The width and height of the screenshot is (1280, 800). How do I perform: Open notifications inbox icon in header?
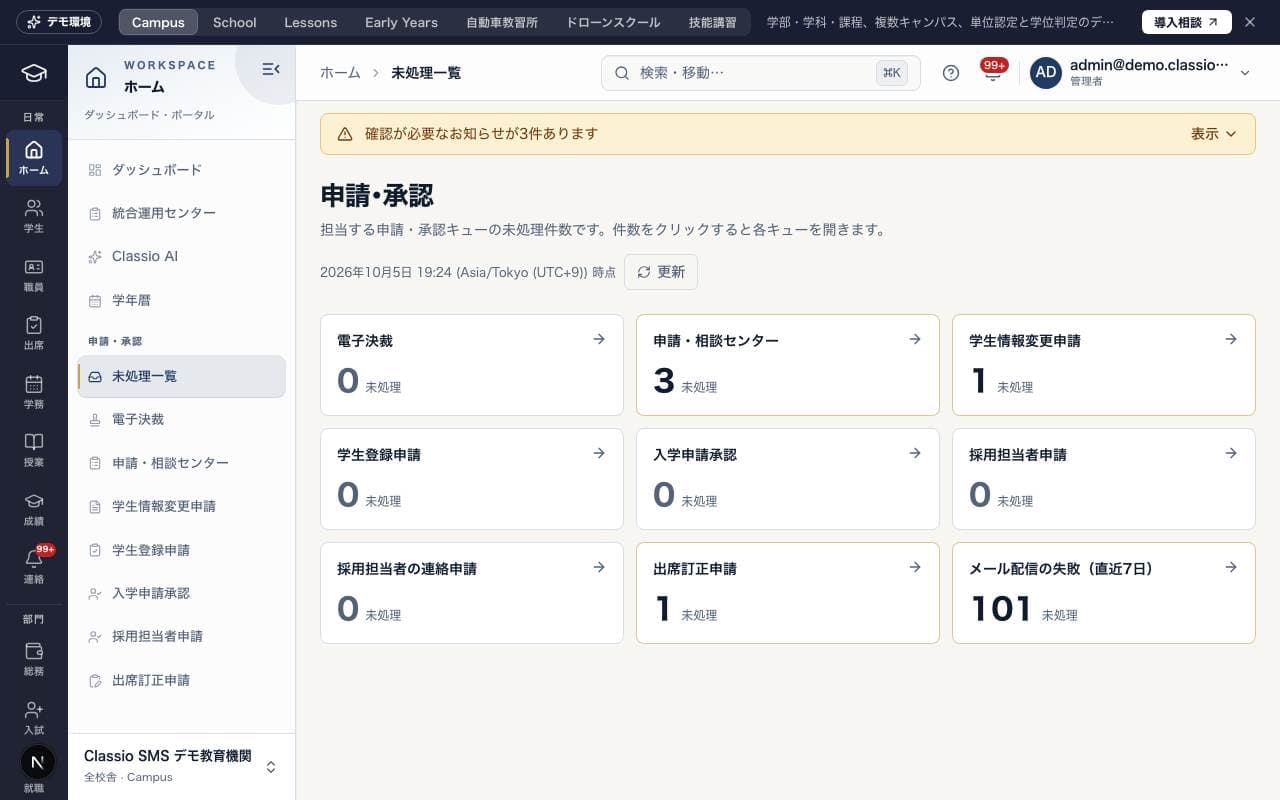tap(993, 73)
